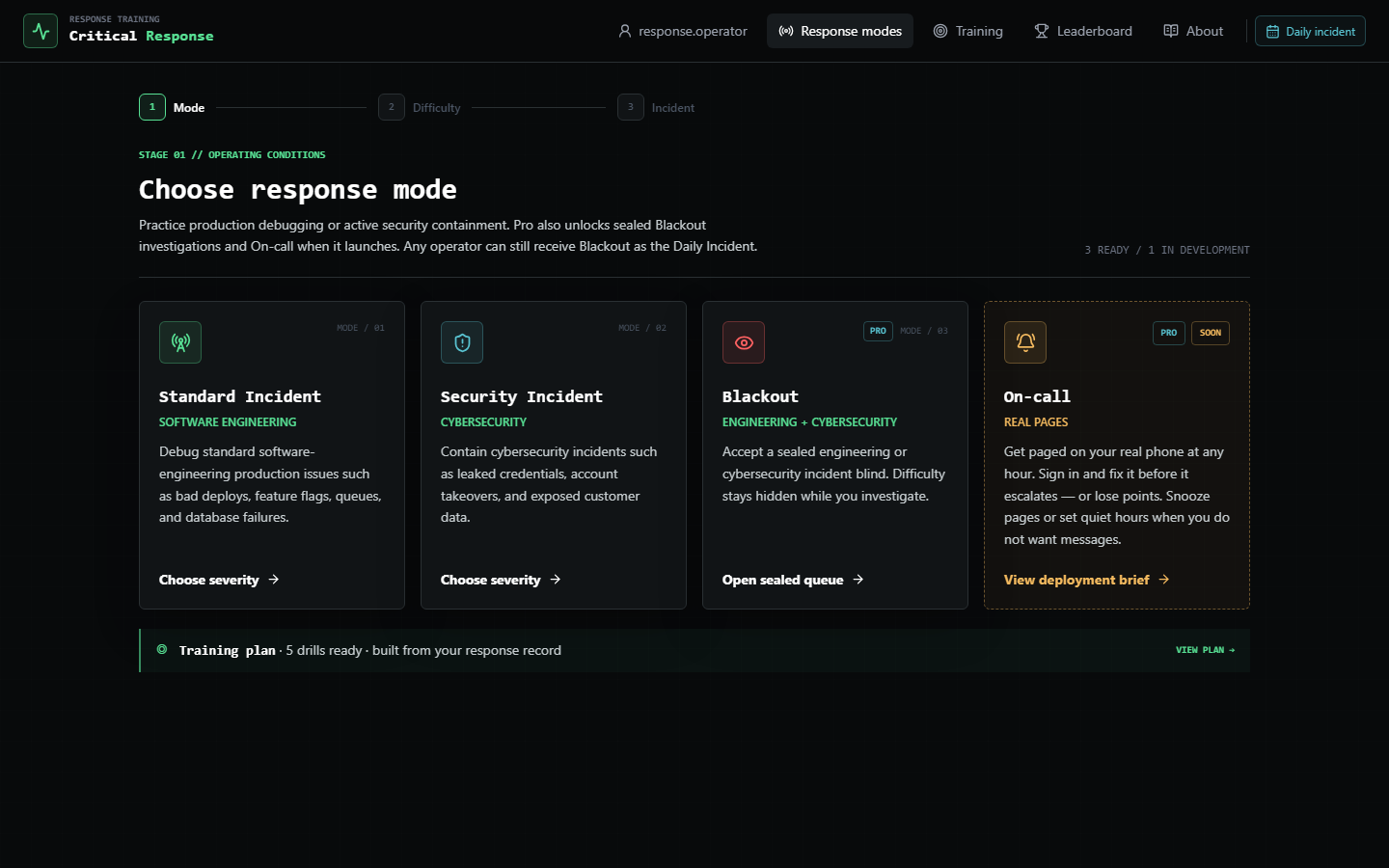Image resolution: width=1389 pixels, height=868 pixels.
Task: Select step 3 Incident in the stepper
Action: point(656,107)
